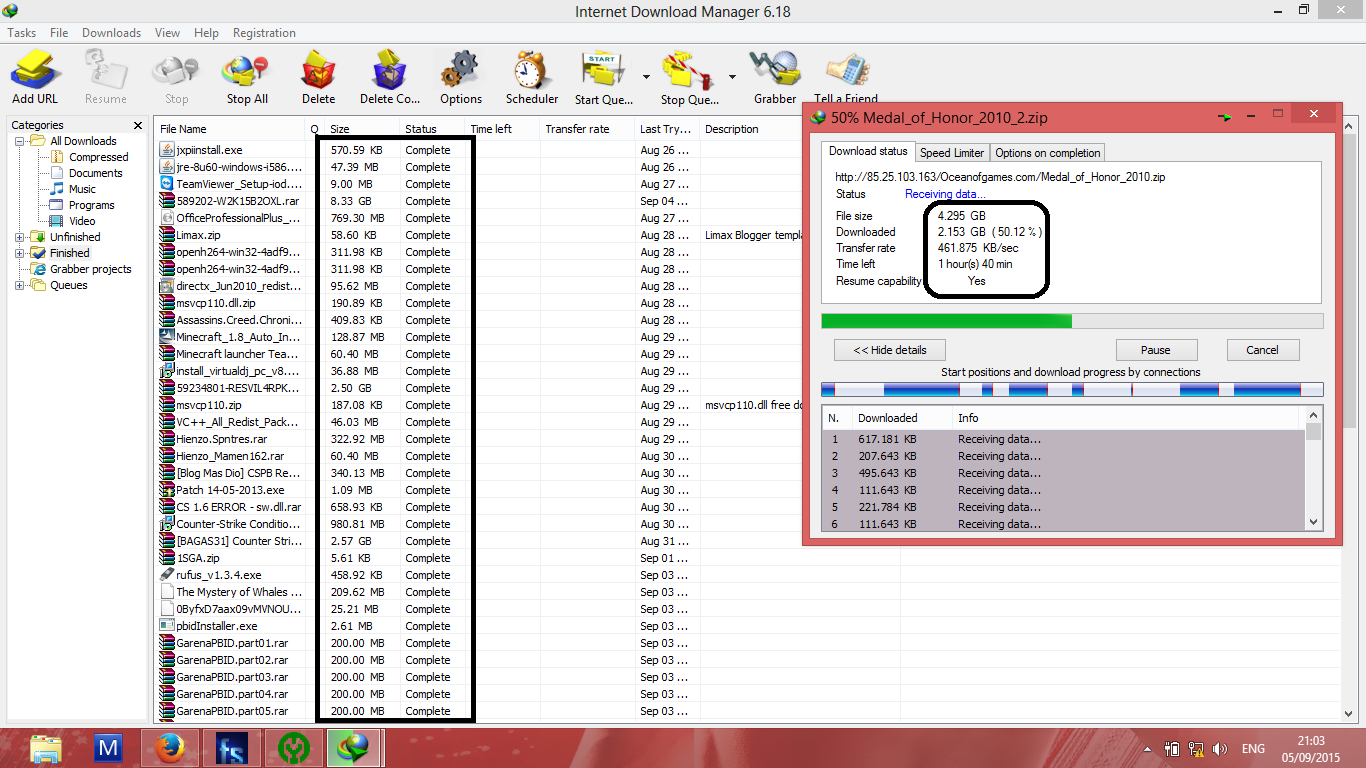Click the Hide details button
Image resolution: width=1366 pixels, height=768 pixels.
pos(890,350)
